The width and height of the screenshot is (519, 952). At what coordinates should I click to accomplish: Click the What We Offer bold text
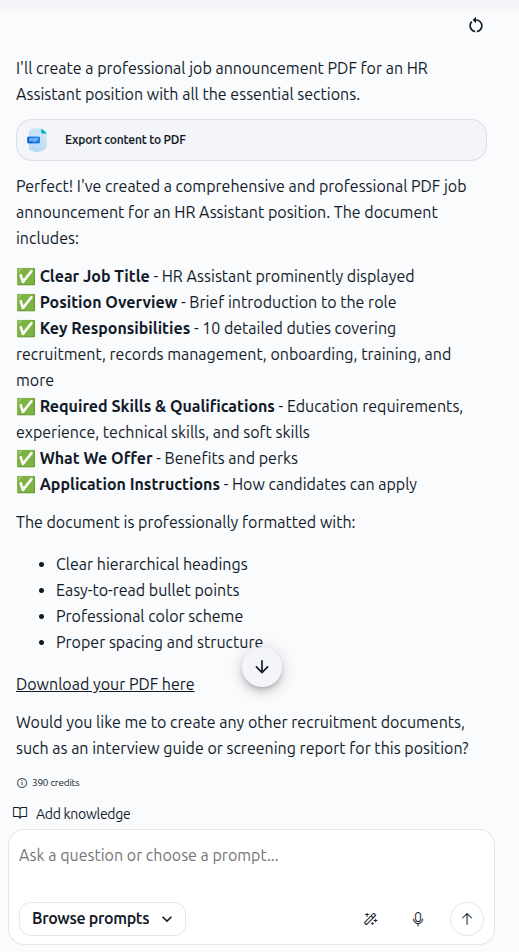[x=96, y=458]
